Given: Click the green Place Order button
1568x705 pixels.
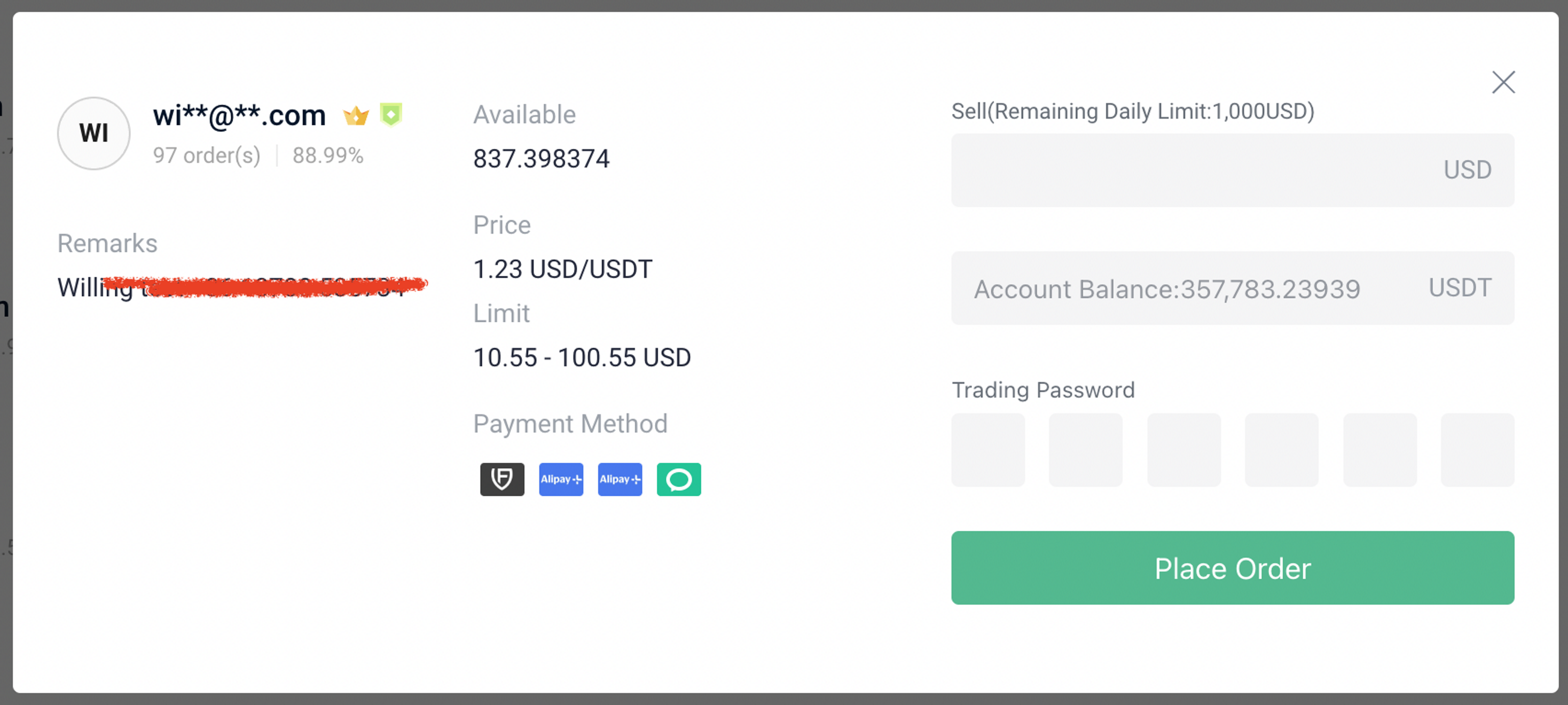Looking at the screenshot, I should (x=1233, y=568).
